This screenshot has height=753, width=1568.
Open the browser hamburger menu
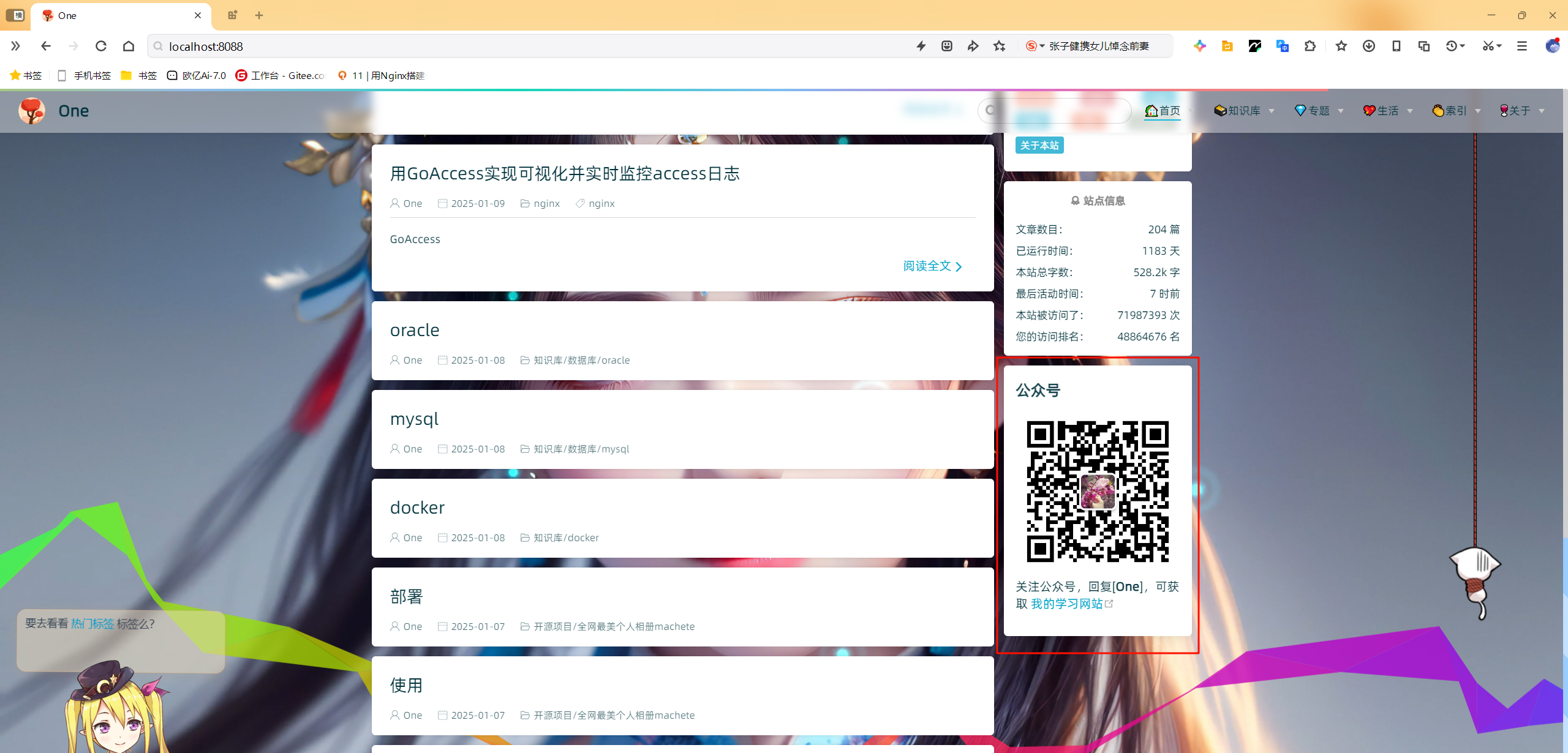(x=1522, y=46)
